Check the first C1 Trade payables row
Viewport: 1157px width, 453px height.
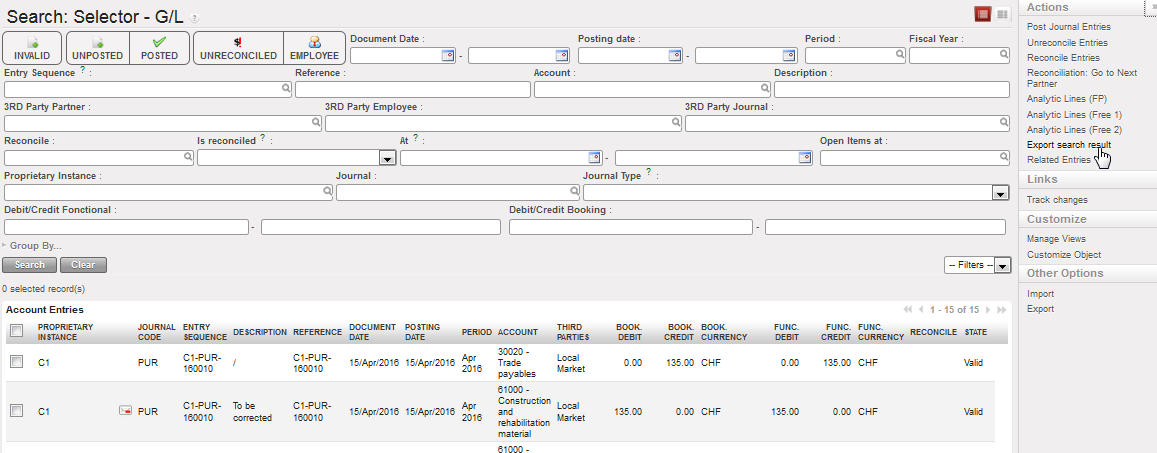(x=16, y=362)
